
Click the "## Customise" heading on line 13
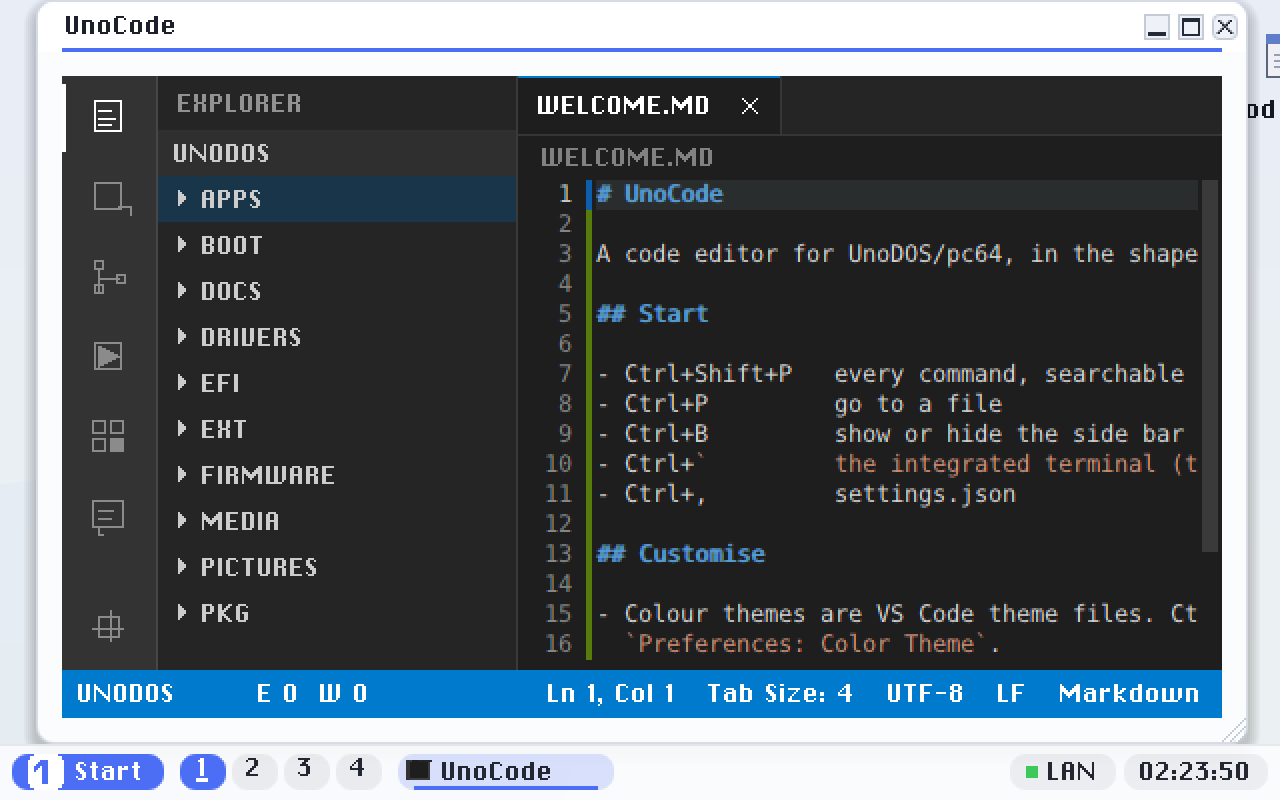[x=681, y=554]
